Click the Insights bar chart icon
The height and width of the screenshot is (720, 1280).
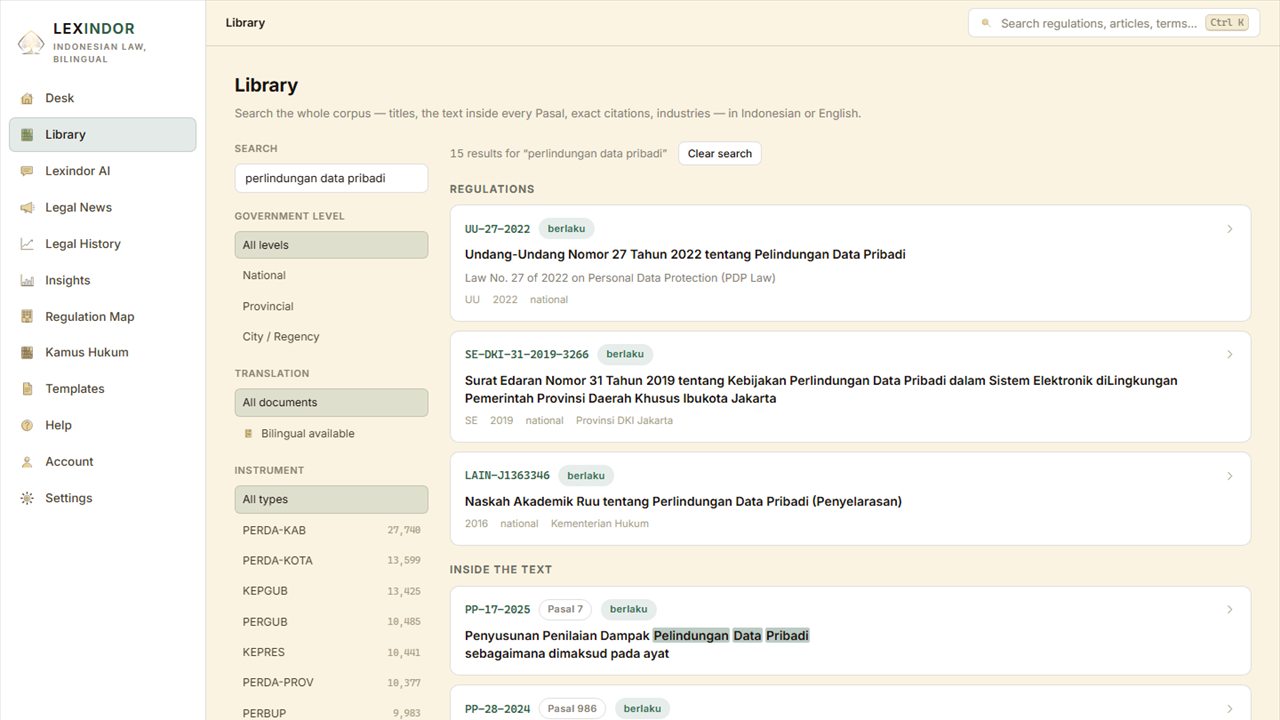click(x=27, y=281)
